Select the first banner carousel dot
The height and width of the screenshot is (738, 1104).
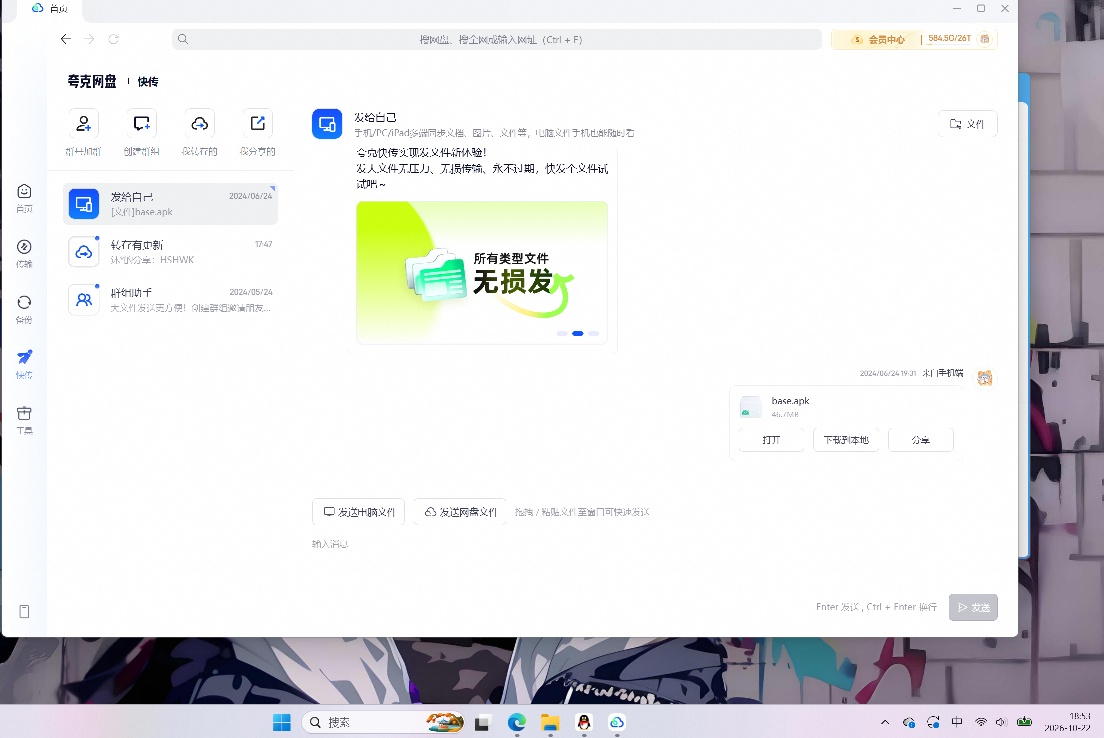click(x=562, y=333)
